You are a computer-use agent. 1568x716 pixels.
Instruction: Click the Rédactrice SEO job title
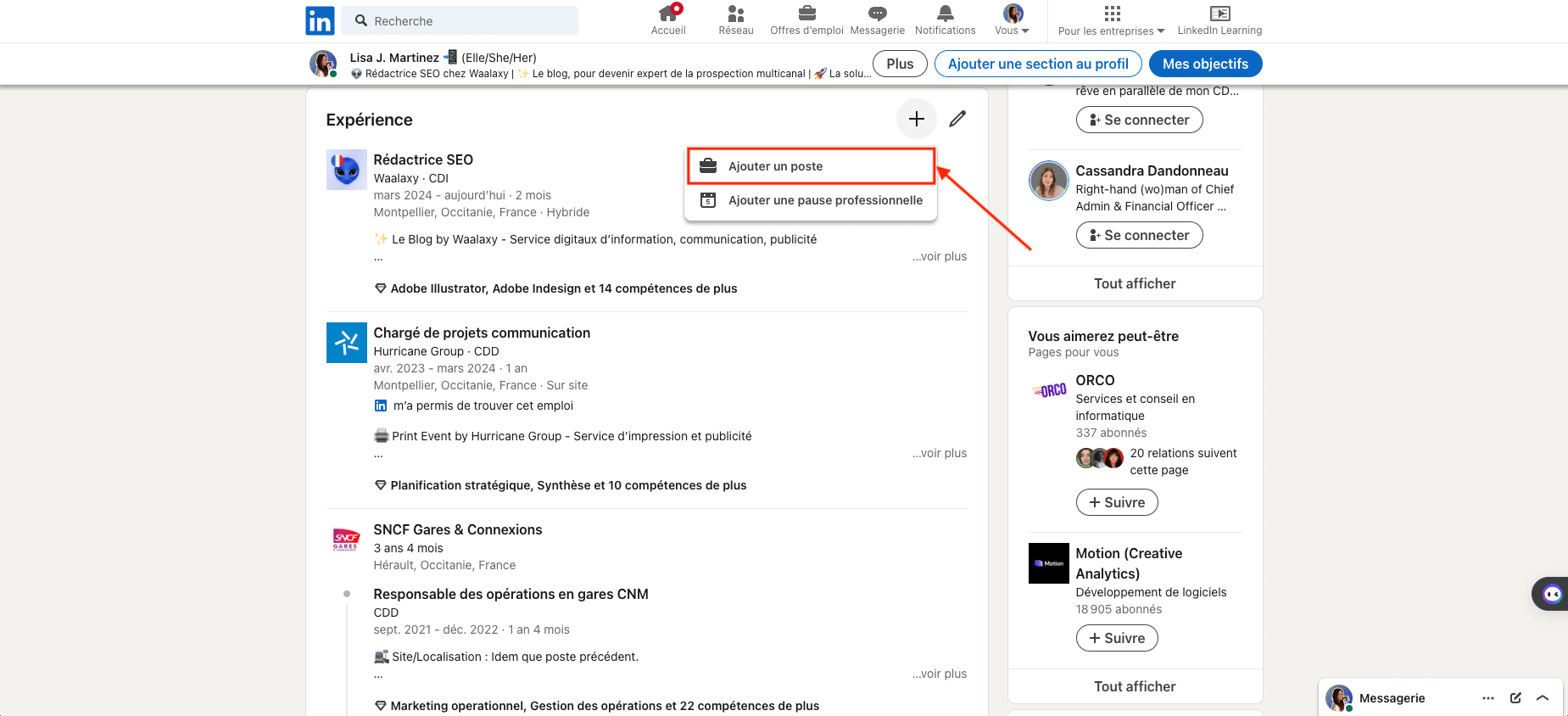pyautogui.click(x=423, y=159)
